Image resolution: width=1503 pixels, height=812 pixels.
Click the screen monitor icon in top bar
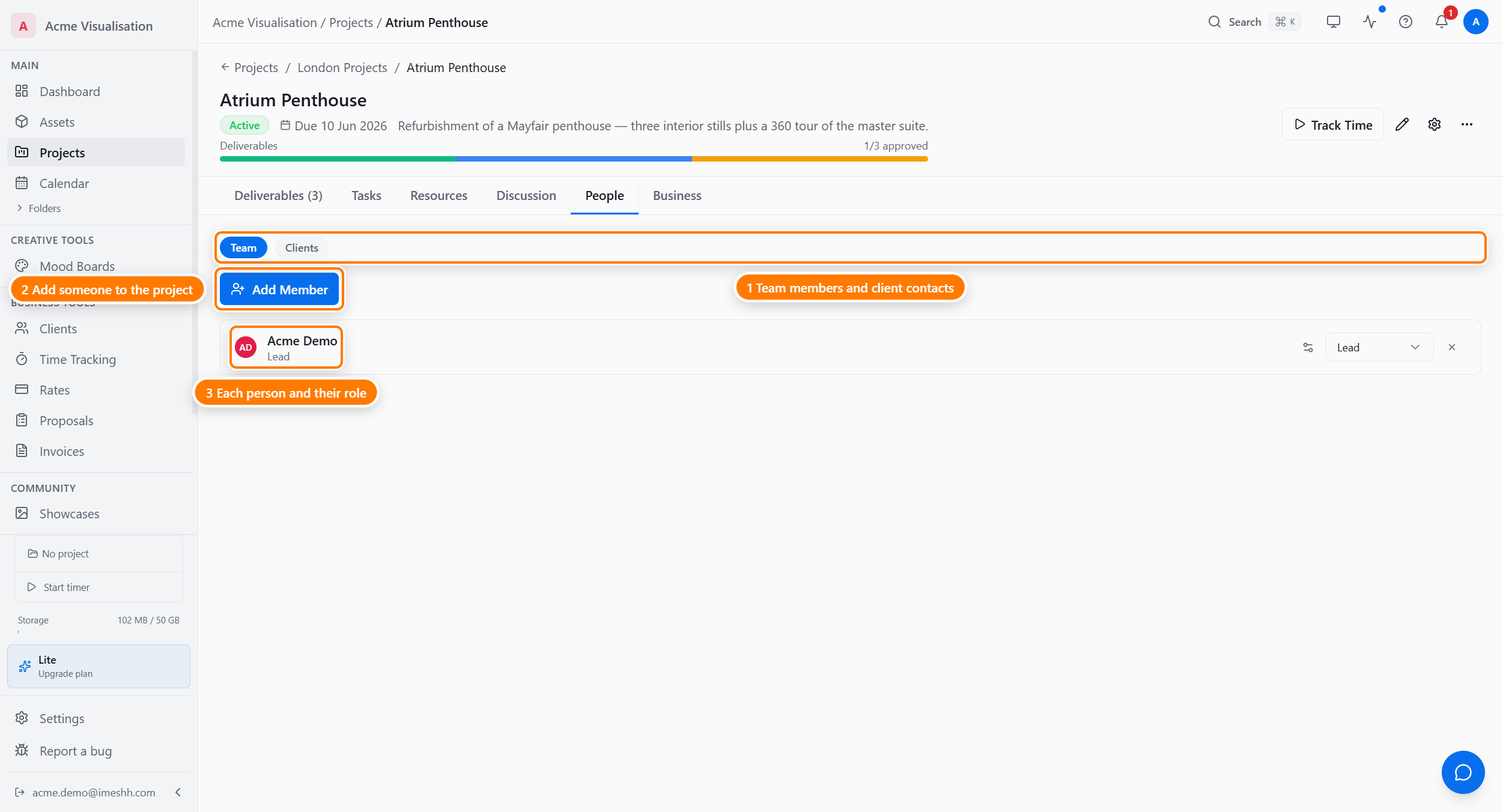tap(1334, 22)
